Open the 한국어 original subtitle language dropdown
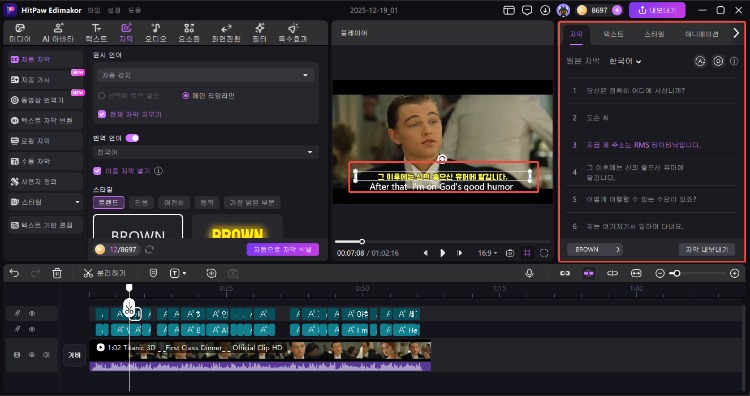 625,61
